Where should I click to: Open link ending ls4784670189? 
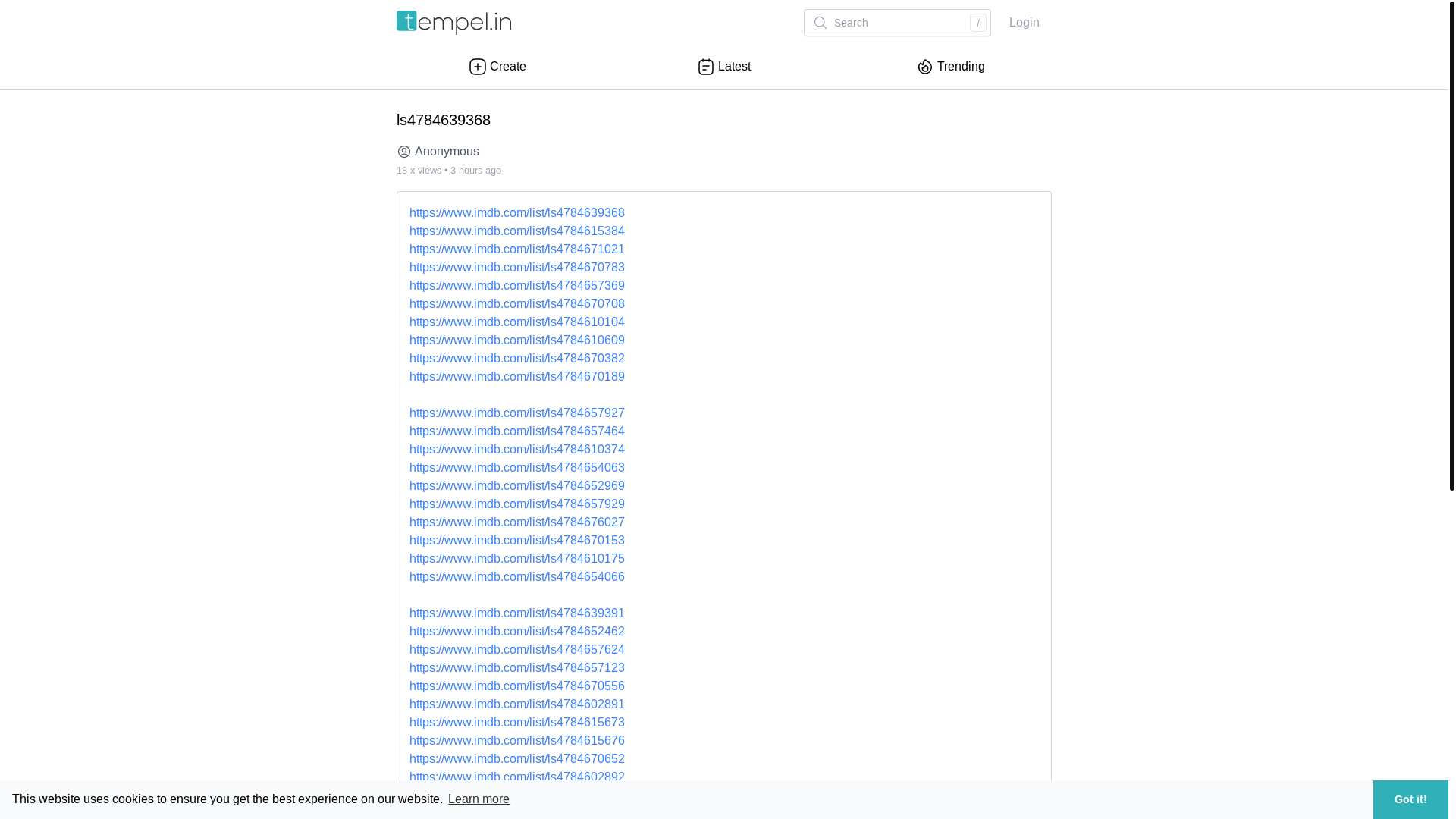point(517,377)
